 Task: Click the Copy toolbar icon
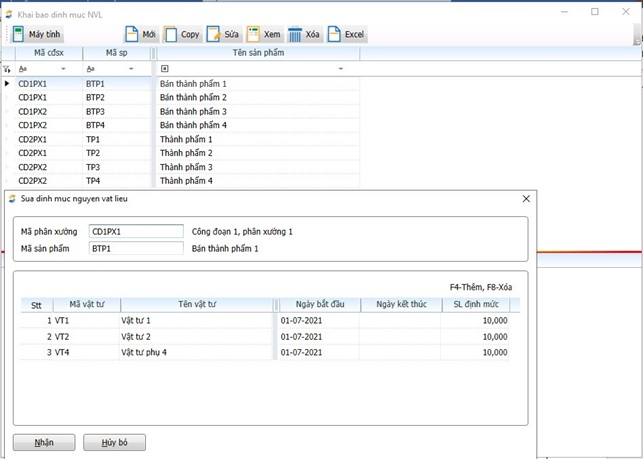172,34
